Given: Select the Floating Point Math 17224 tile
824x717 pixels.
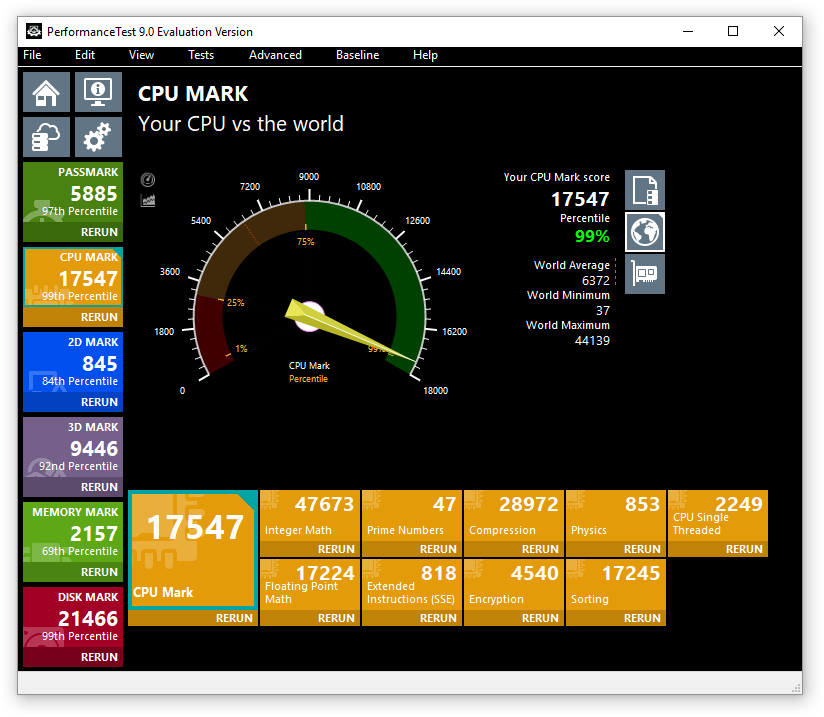Looking at the screenshot, I should coord(310,585).
